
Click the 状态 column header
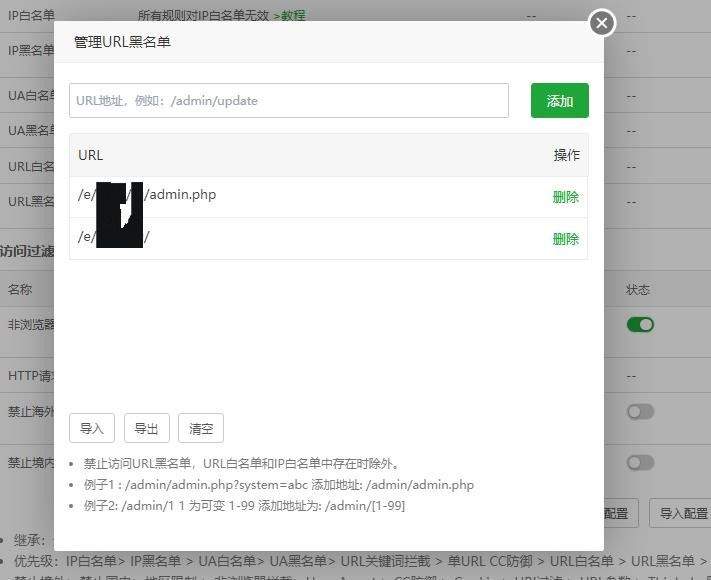(638, 290)
